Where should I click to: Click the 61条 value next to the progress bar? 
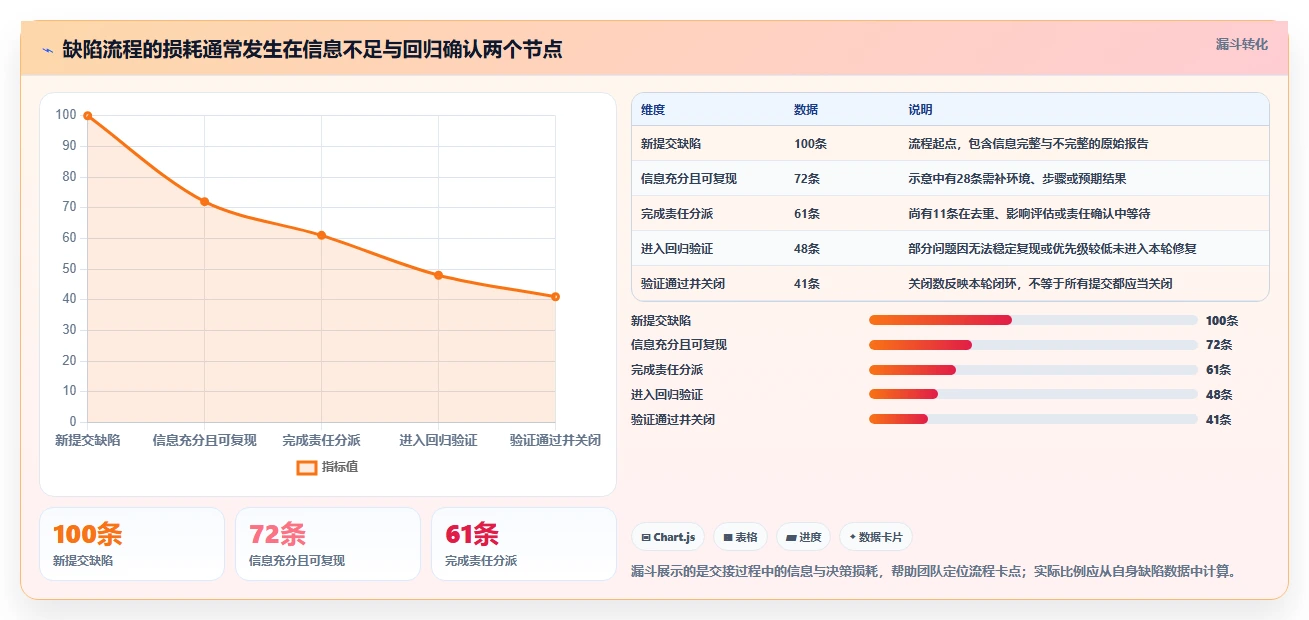click(x=1219, y=370)
